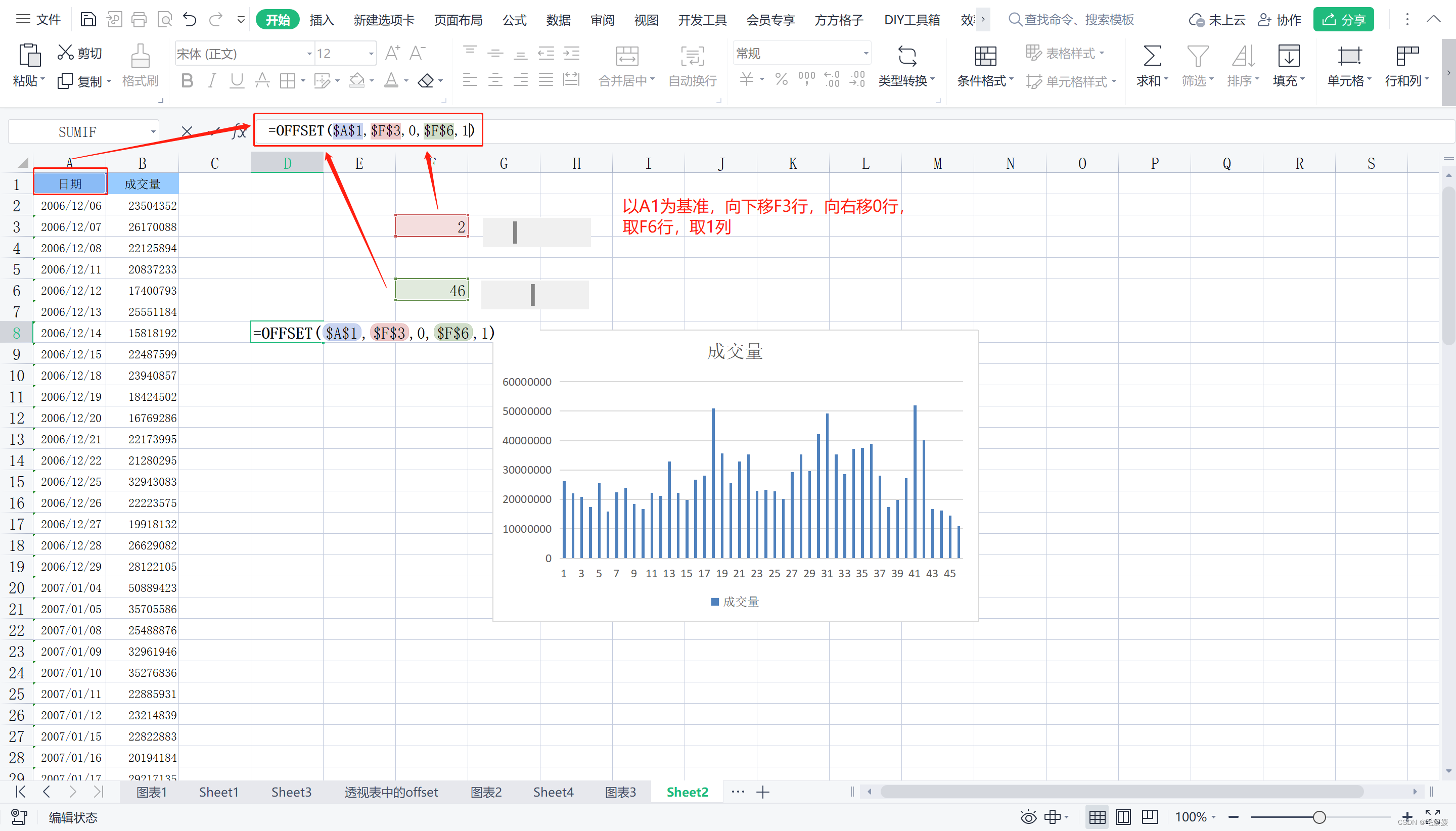The image size is (1456, 831).
Task: Click the scroll bar control next to F6
Action: (535, 295)
